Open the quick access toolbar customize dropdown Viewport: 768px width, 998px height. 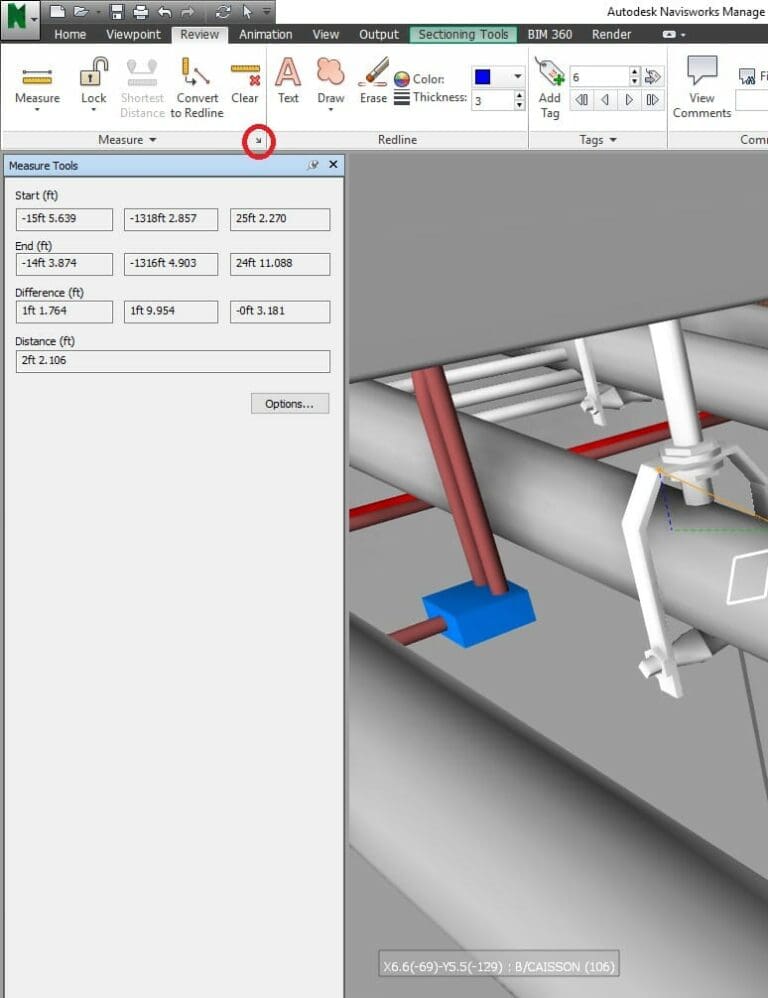click(x=267, y=11)
